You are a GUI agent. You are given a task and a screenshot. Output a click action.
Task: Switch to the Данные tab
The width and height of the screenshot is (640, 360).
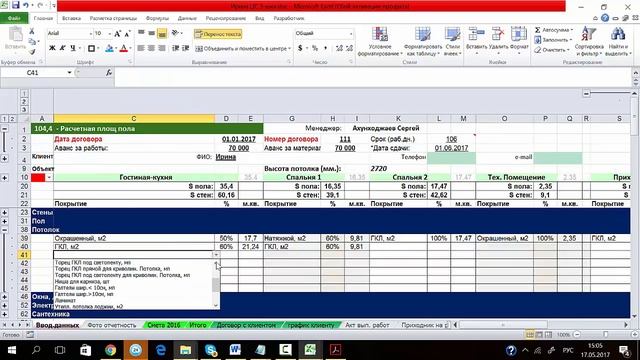pyautogui.click(x=187, y=18)
